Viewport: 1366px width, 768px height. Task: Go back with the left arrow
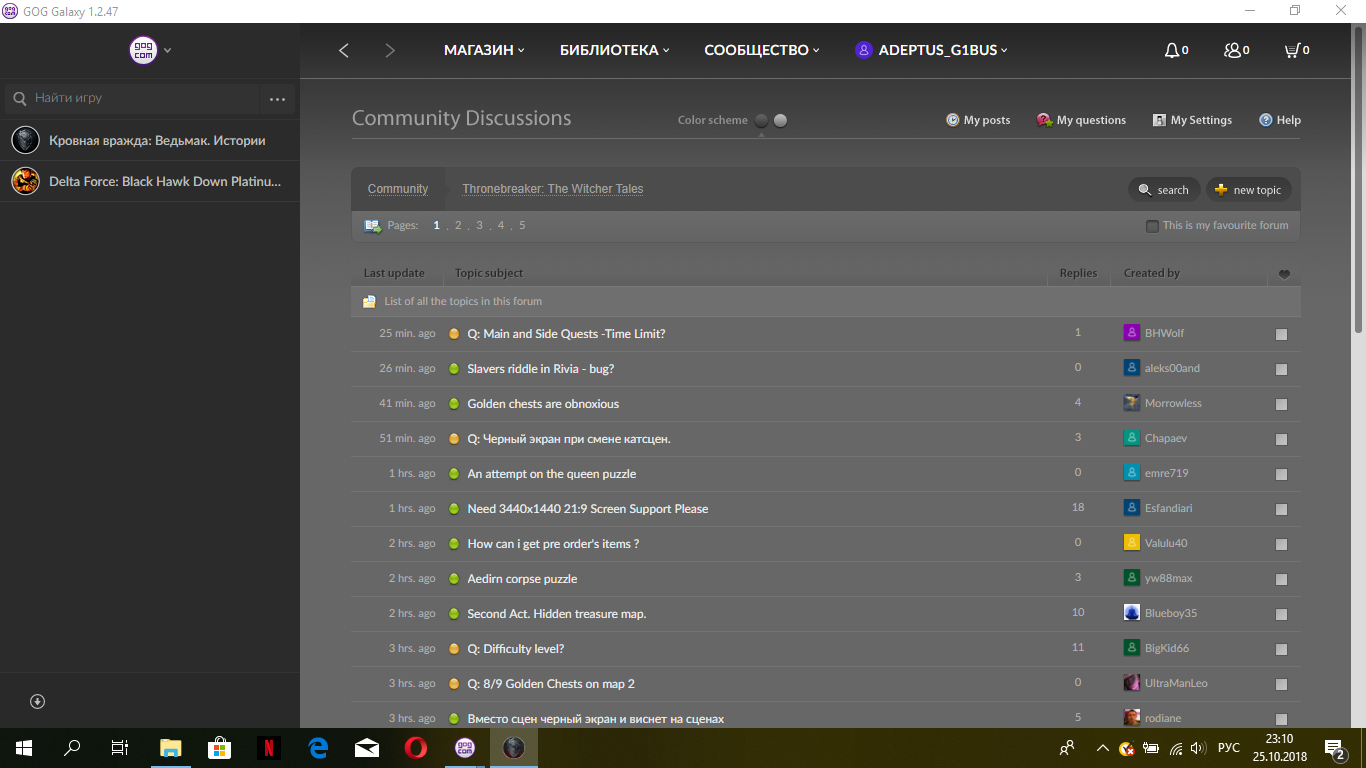pyautogui.click(x=344, y=50)
